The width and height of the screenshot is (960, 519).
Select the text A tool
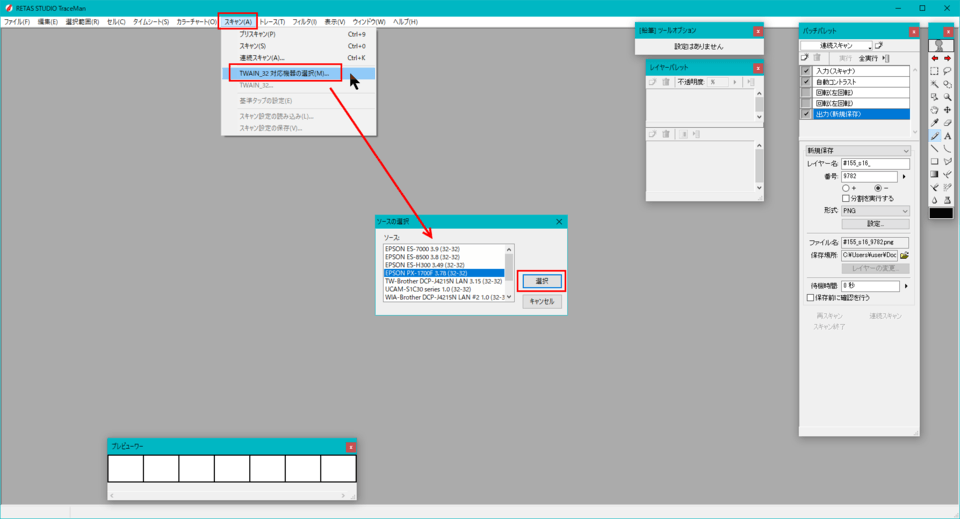[947, 136]
